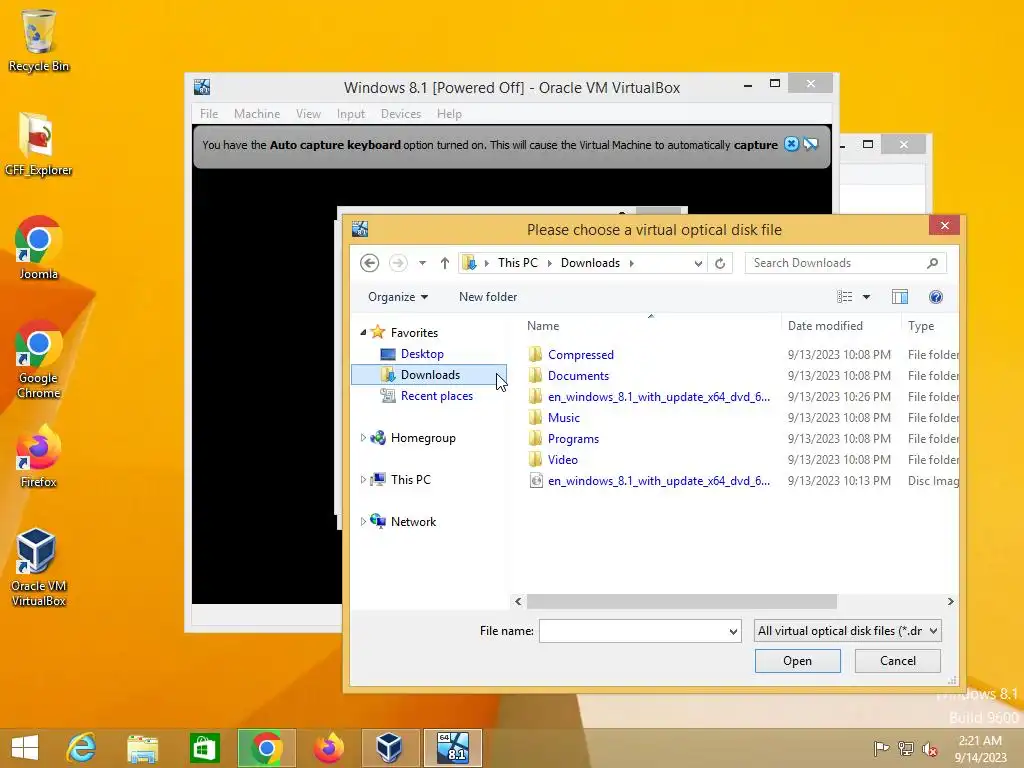Viewport: 1024px width, 768px height.
Task: Open File Explorer from the taskbar
Action: coord(142,748)
